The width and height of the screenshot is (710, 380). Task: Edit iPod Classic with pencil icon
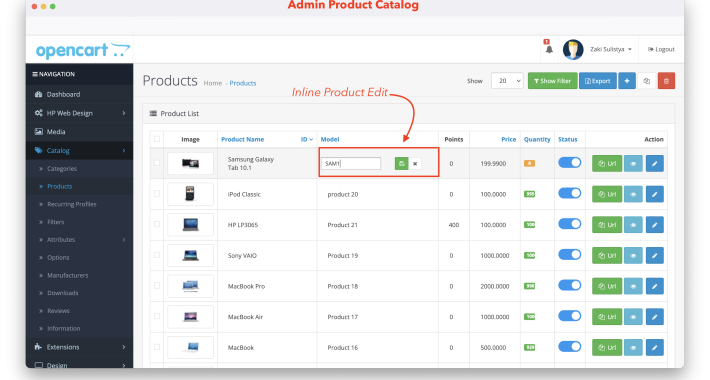(654, 194)
